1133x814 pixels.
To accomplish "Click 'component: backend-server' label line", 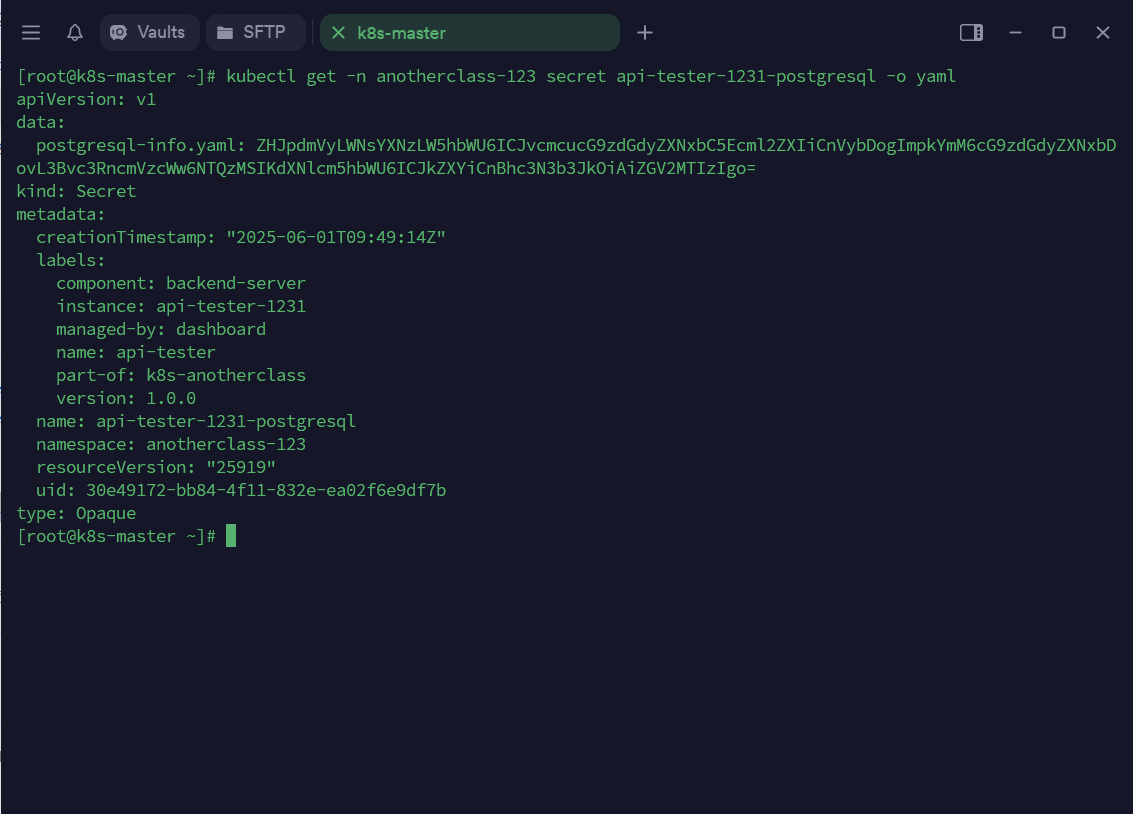I will coord(181,283).
